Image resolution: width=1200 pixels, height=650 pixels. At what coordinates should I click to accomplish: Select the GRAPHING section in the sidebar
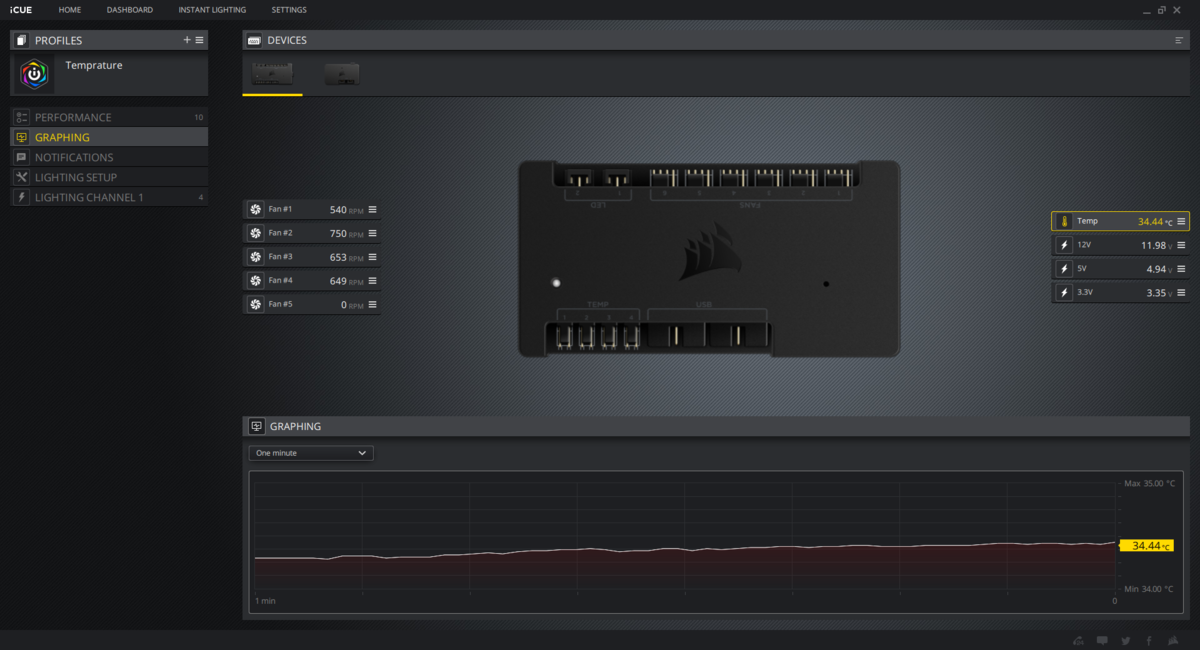[x=109, y=137]
